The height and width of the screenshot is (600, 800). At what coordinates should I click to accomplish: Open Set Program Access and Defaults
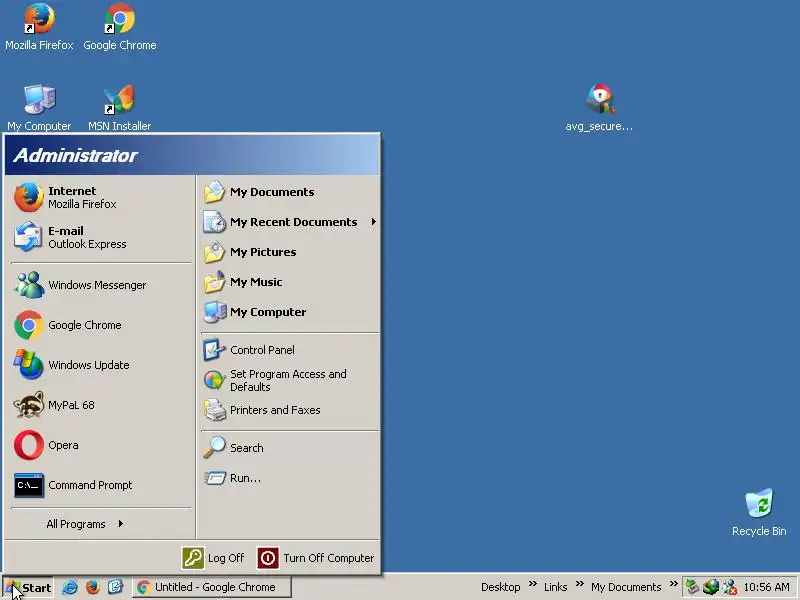point(288,380)
